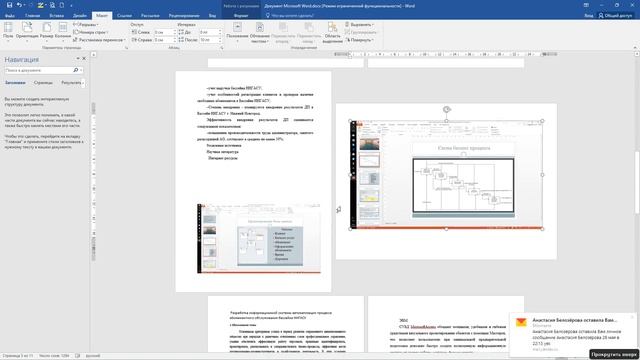Open the Обтекание текстом (Wrap Text) menu
The width and height of the screenshot is (640, 360).
260,32
